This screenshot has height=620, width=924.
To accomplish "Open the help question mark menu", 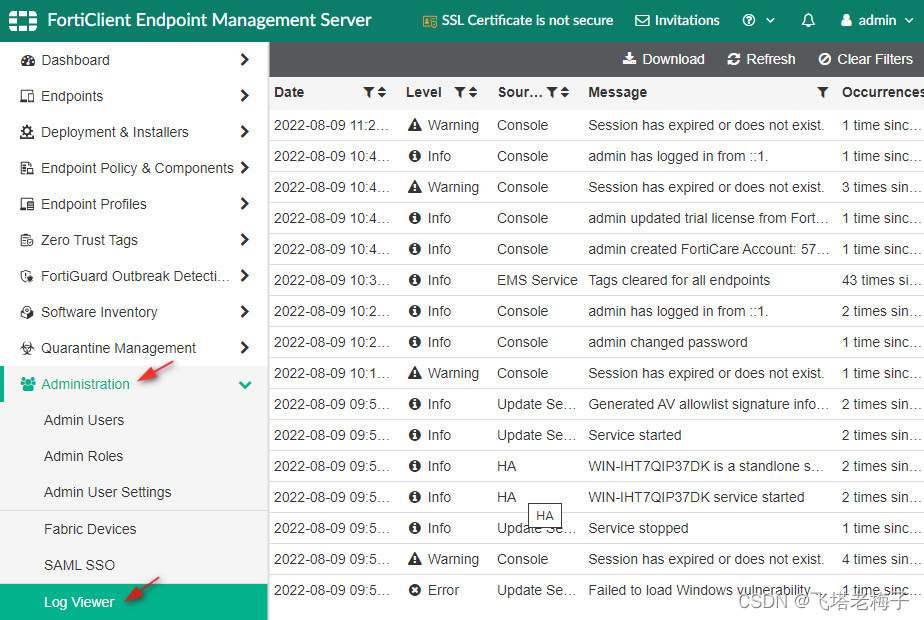I will (x=758, y=21).
